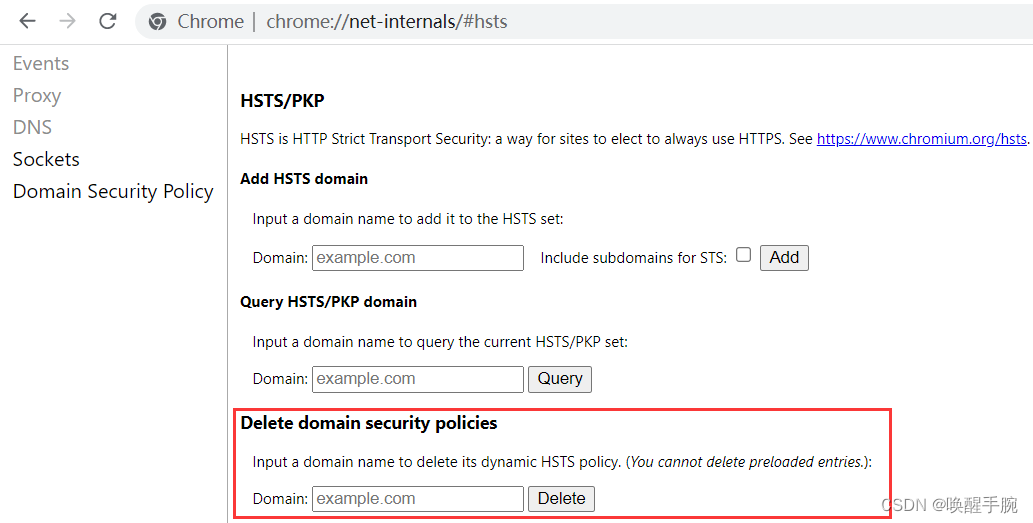
Task: Focus the Delete domain policies input field
Action: click(x=418, y=499)
